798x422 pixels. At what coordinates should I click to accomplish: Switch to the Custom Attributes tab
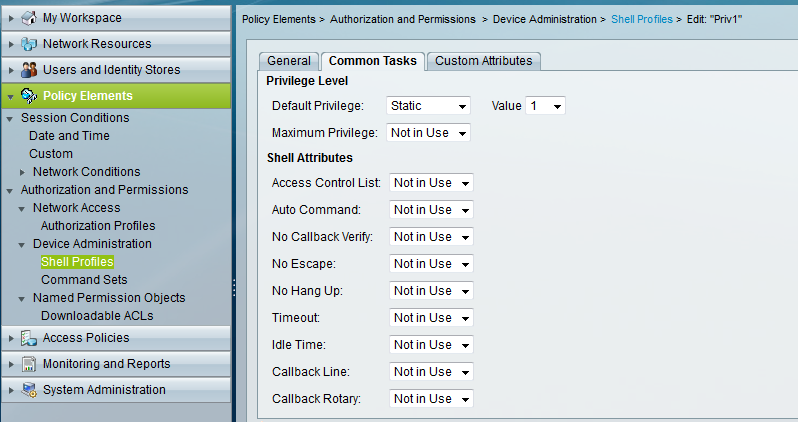coord(485,61)
